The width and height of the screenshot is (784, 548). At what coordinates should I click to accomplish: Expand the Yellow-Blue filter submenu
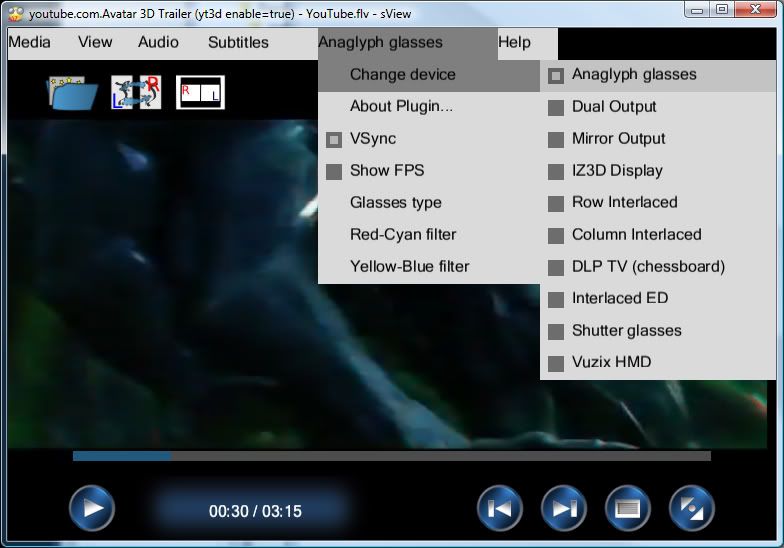pos(429,267)
